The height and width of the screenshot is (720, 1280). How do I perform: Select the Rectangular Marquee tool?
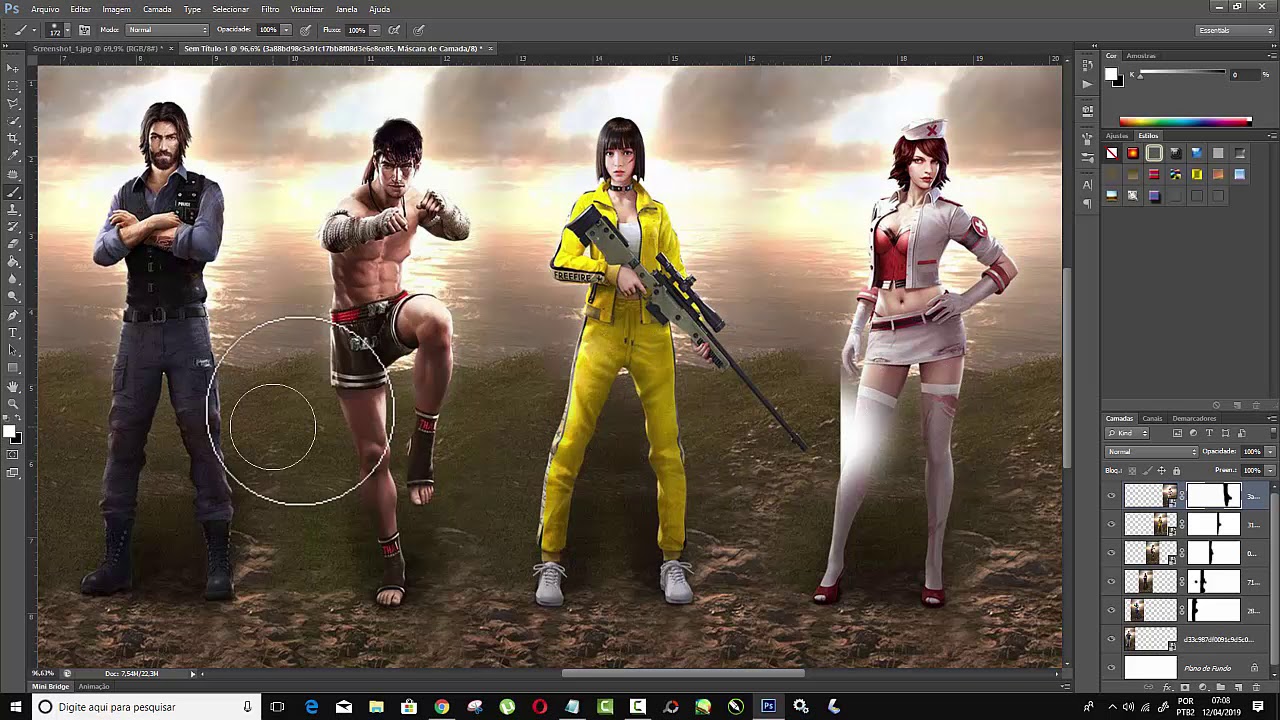point(13,86)
